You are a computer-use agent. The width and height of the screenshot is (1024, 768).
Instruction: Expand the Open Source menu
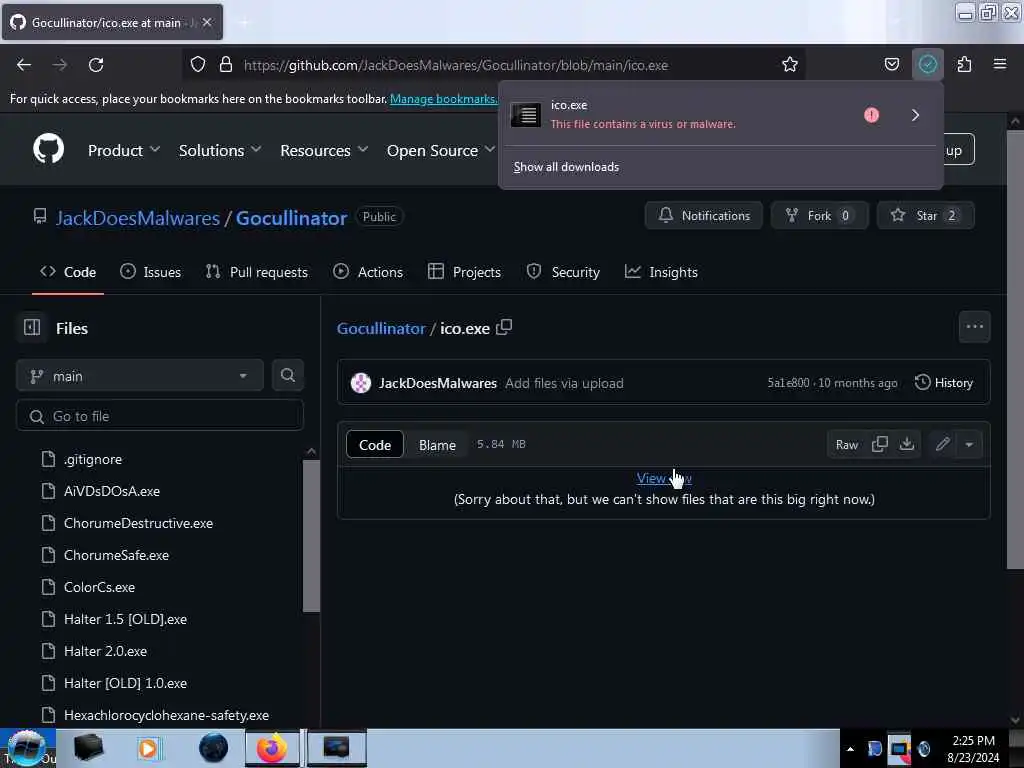(x=441, y=150)
